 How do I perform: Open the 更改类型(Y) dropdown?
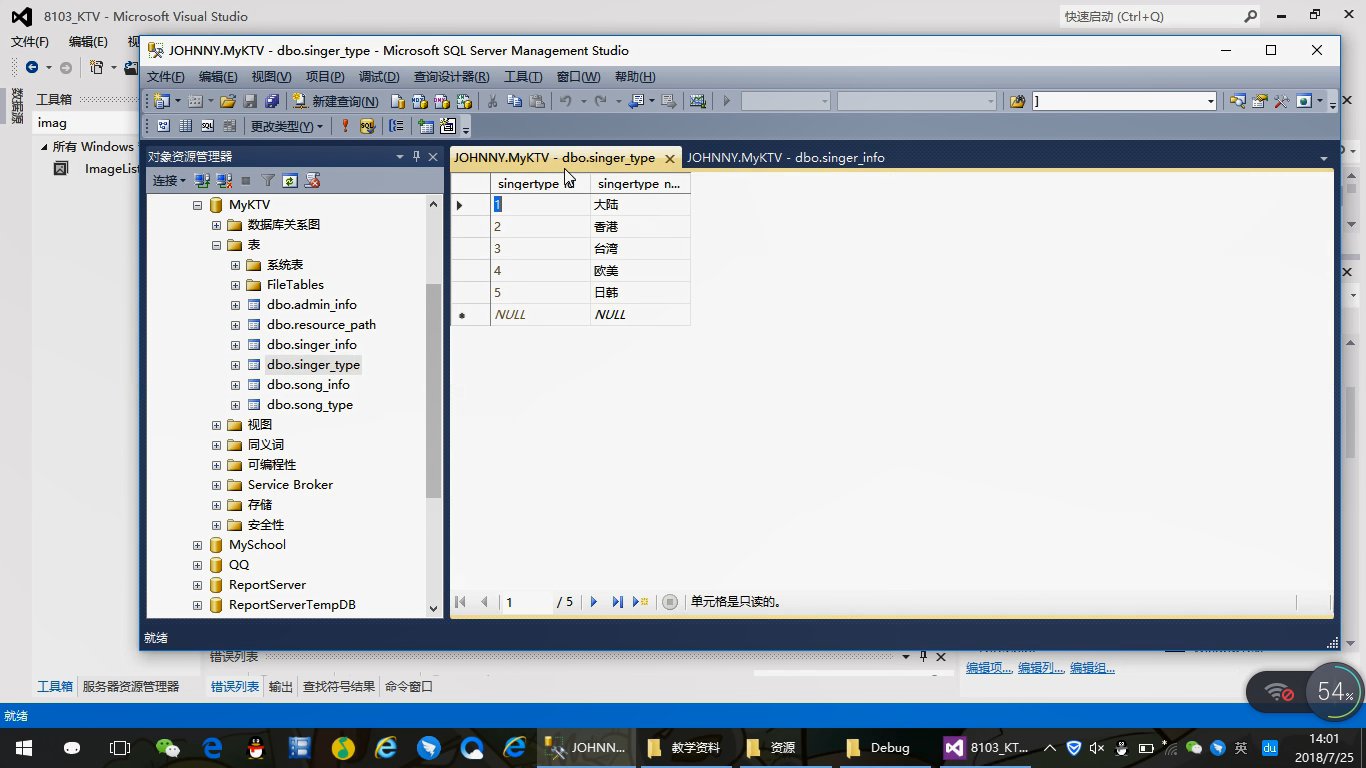pos(287,126)
